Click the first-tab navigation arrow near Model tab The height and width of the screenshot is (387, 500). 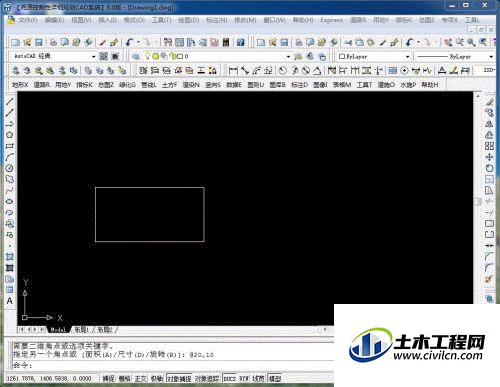[x=22, y=330]
